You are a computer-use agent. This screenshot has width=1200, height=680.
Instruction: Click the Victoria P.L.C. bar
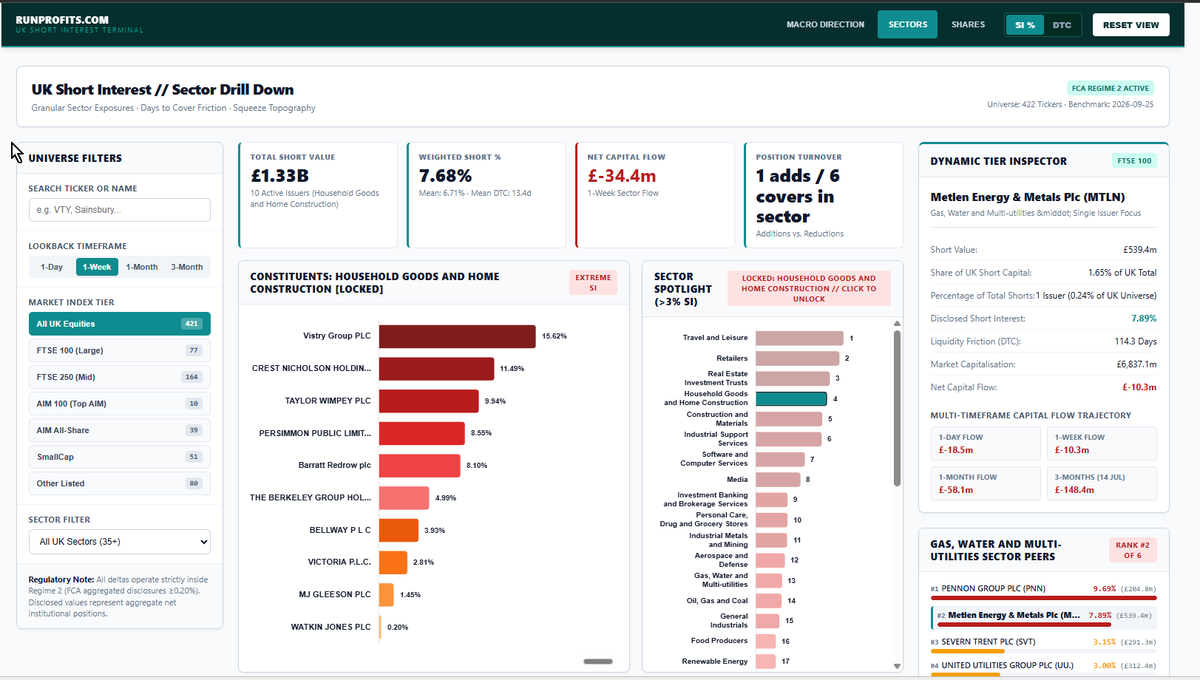(x=393, y=562)
